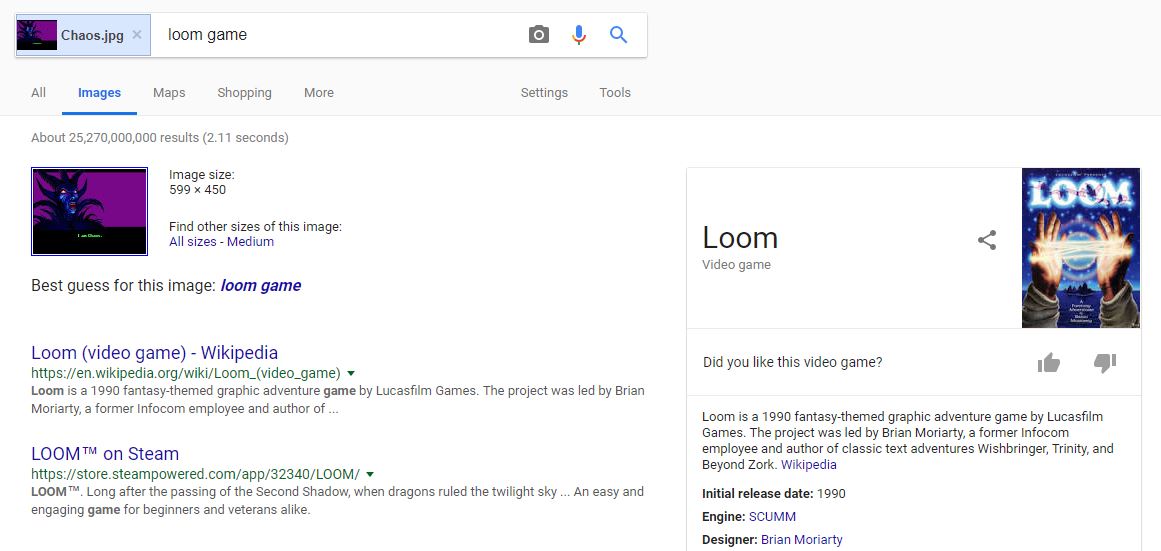This screenshot has width=1161, height=551.
Task: Expand the Wikipedia result URL dropdown arrow
Action: [351, 373]
